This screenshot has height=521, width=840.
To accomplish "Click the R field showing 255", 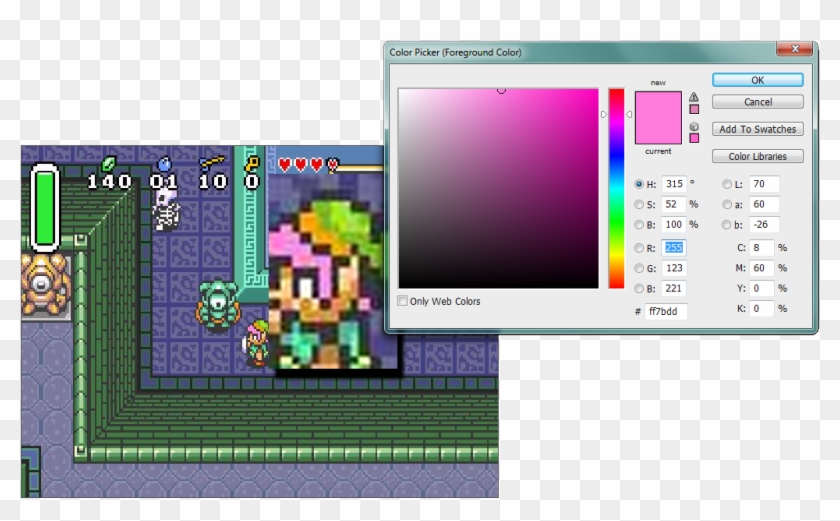I will tap(674, 247).
